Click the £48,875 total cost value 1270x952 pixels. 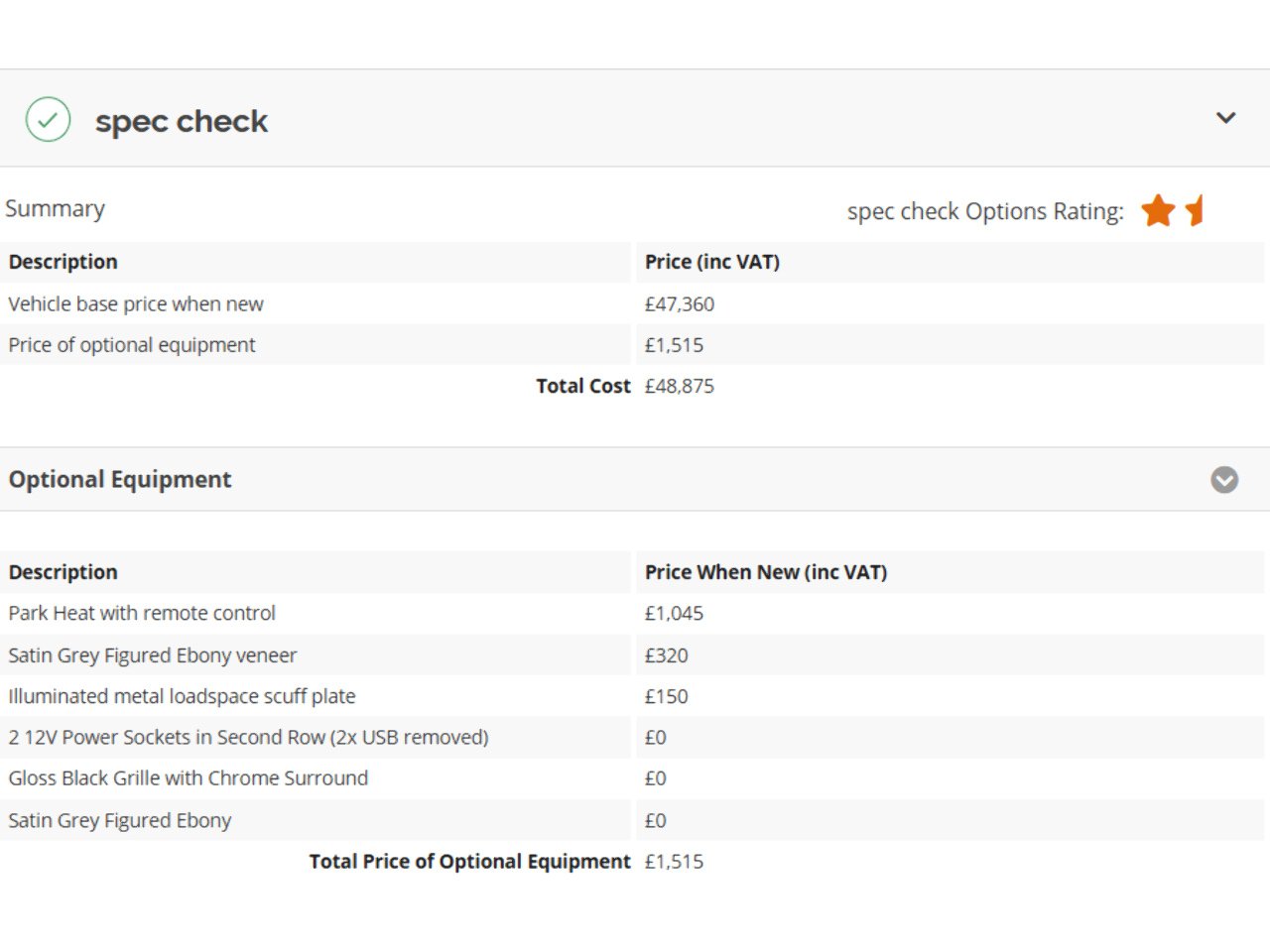(680, 386)
